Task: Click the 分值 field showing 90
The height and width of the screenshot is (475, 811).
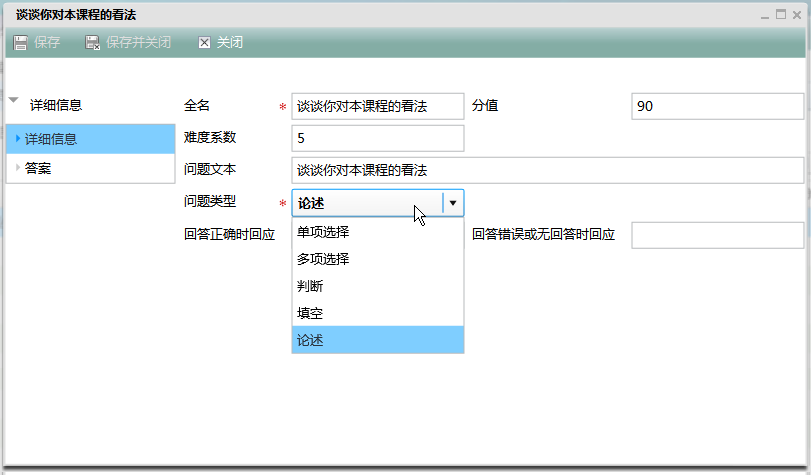Action: coord(717,106)
